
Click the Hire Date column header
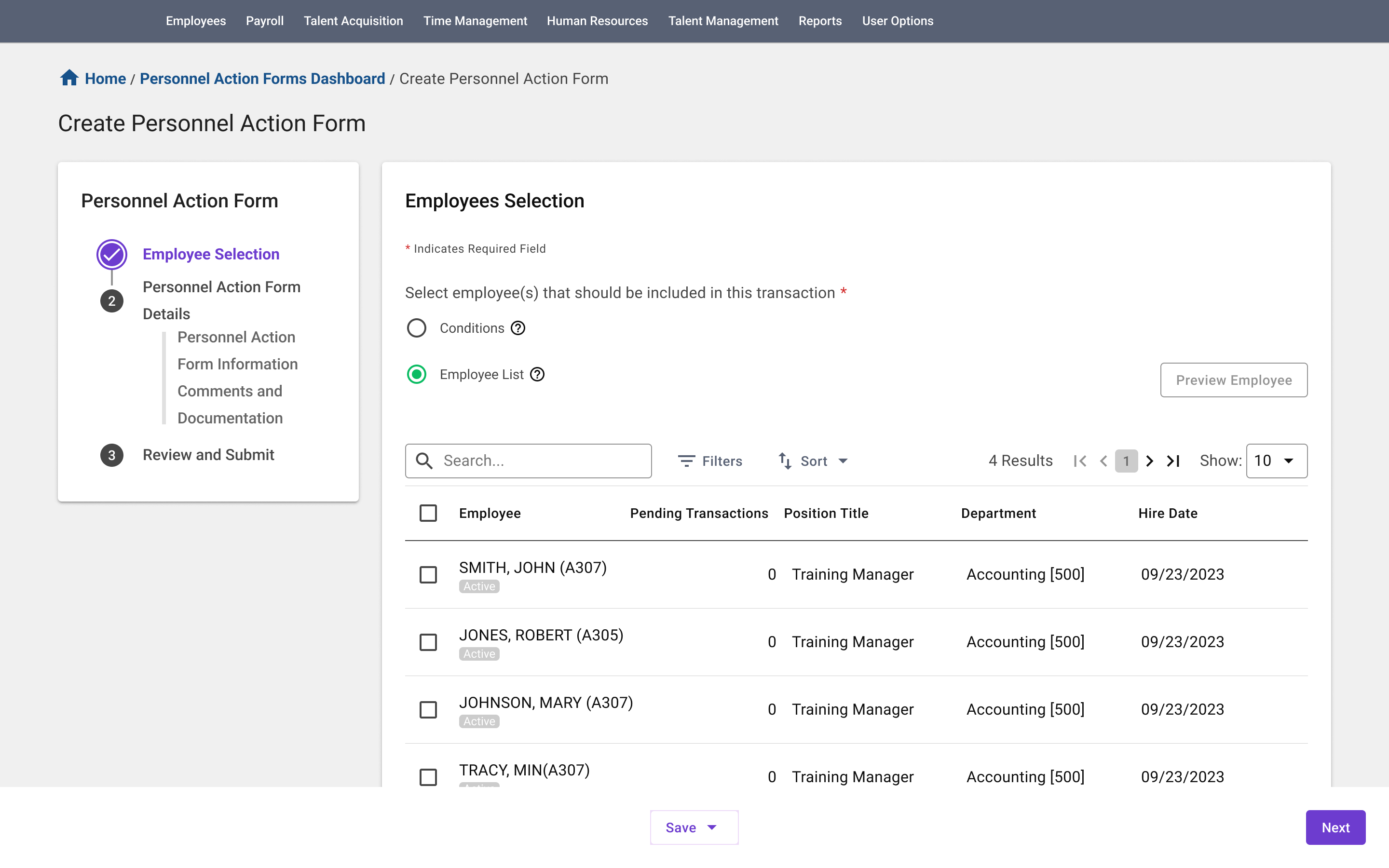coord(1168,513)
